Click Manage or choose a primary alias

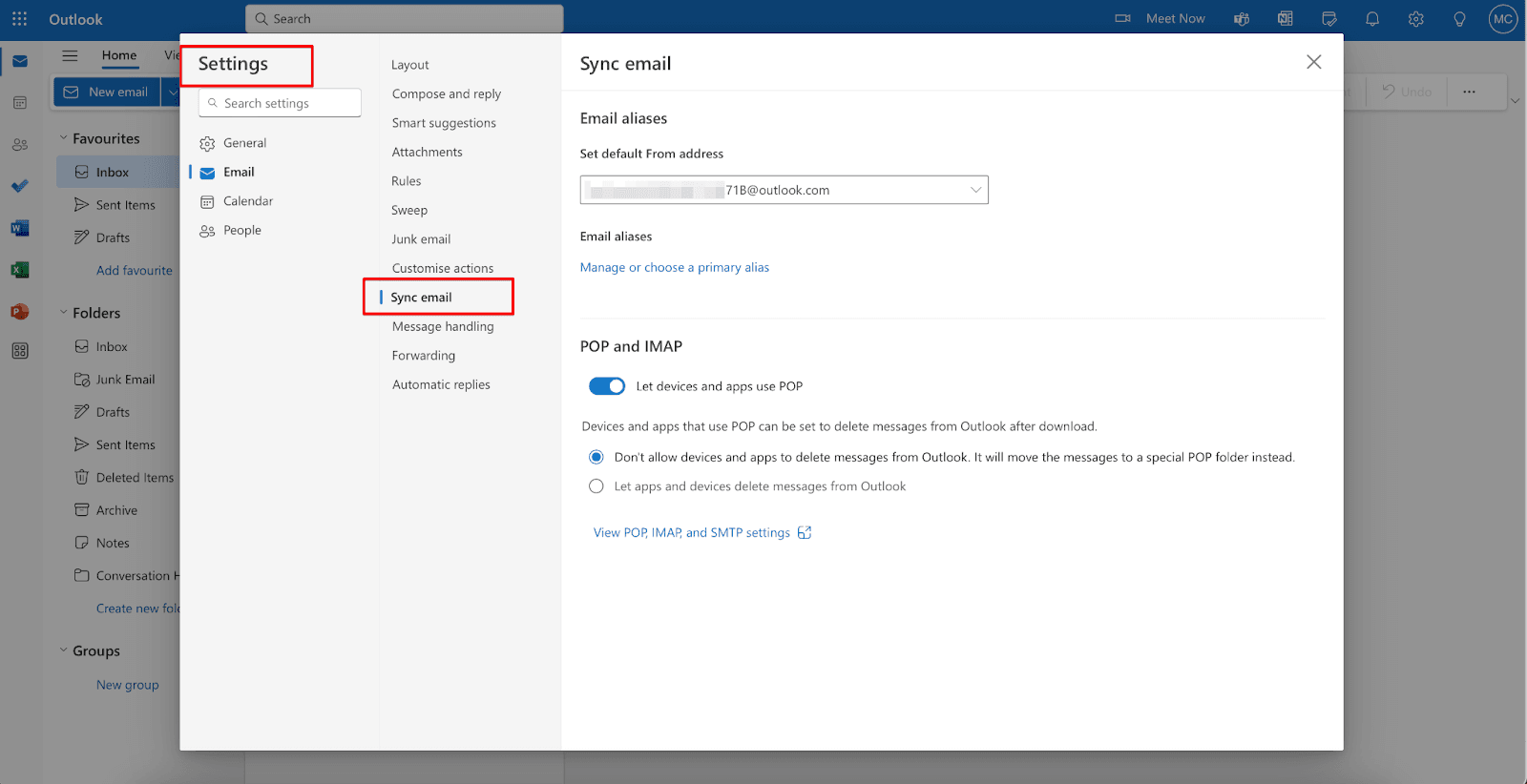coord(674,268)
